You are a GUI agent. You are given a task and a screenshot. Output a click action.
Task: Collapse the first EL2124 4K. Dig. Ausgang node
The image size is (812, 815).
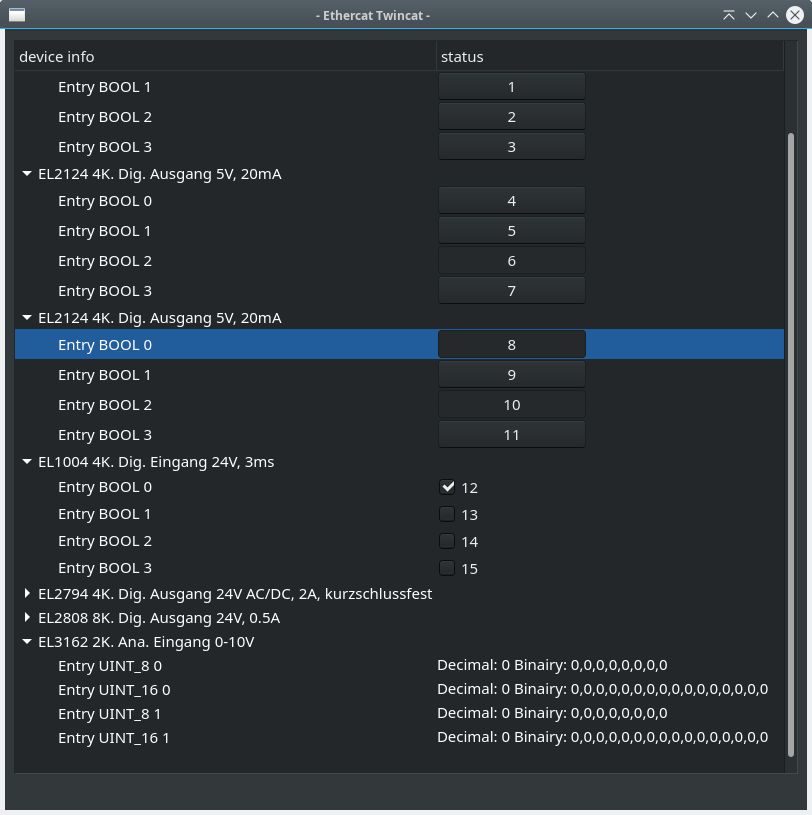(x=27, y=174)
